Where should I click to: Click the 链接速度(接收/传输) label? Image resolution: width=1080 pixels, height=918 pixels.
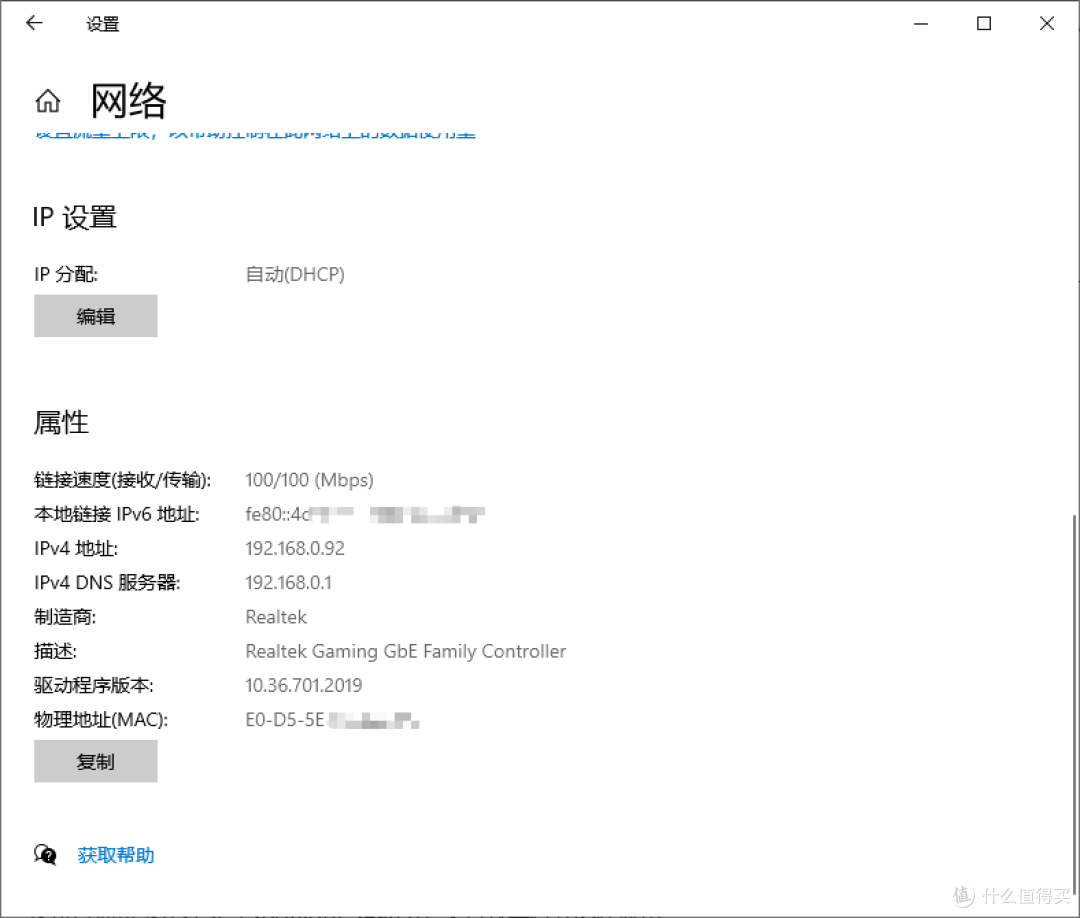[x=123, y=480]
